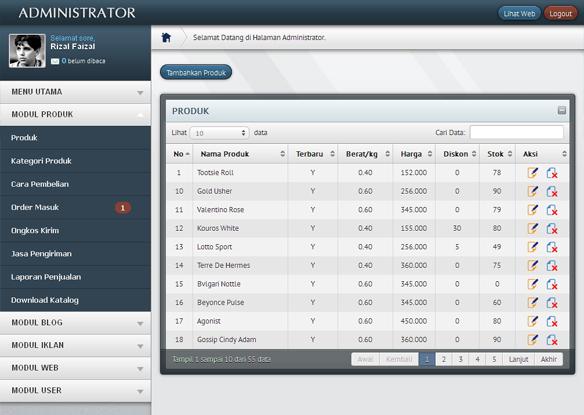Open Kategori Produk menu item
Viewport: 584px width, 415px height.
click(x=75, y=161)
